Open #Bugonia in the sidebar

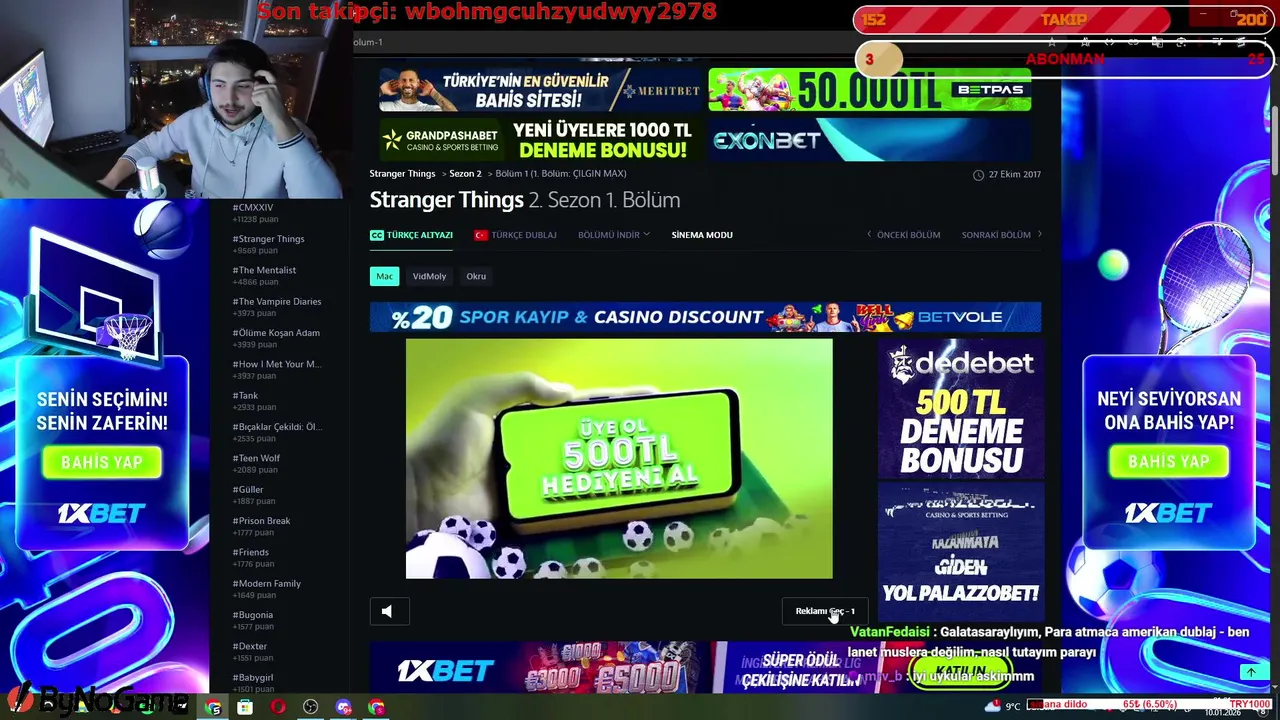point(253,615)
